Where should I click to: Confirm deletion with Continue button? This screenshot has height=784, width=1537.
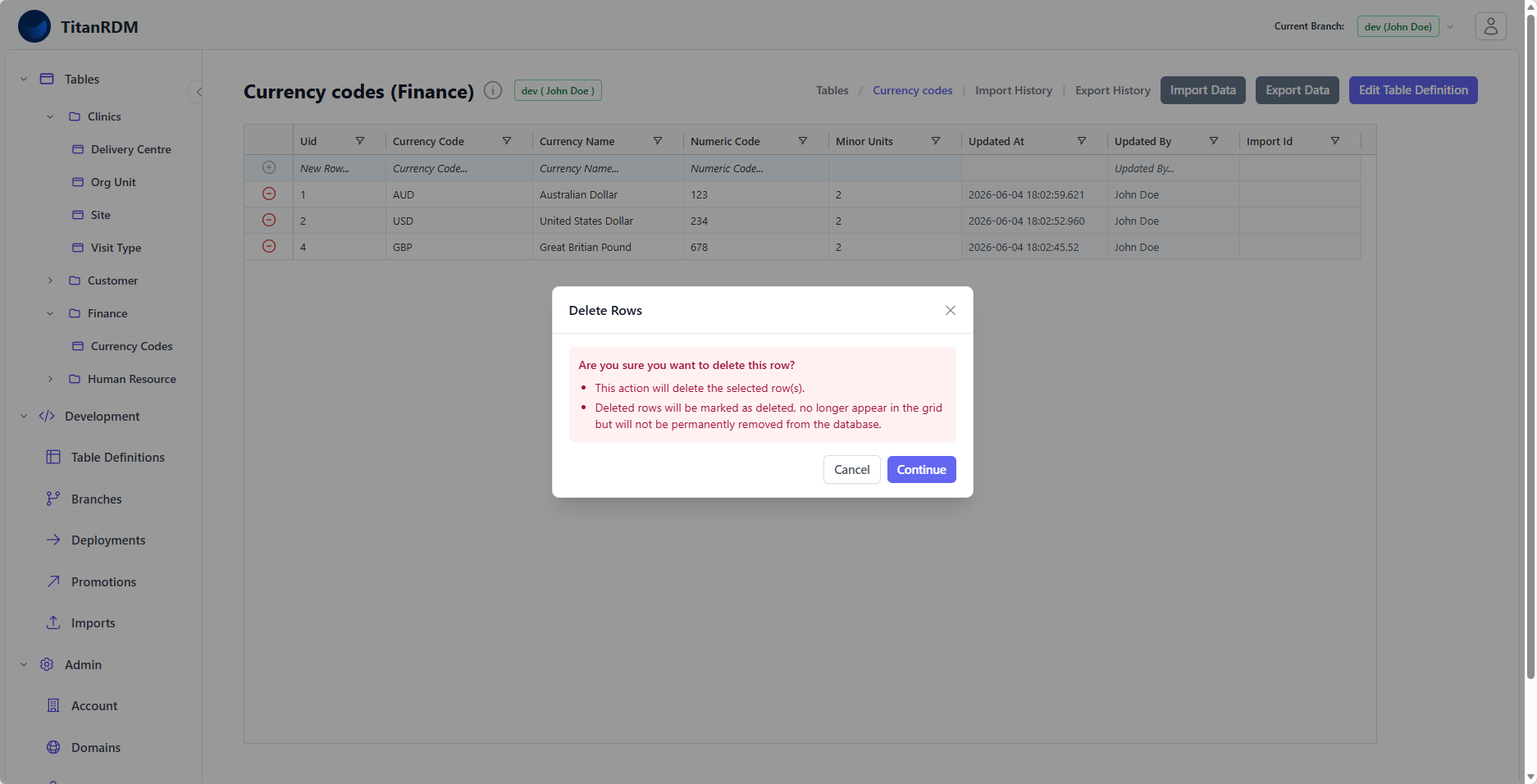tap(922, 469)
